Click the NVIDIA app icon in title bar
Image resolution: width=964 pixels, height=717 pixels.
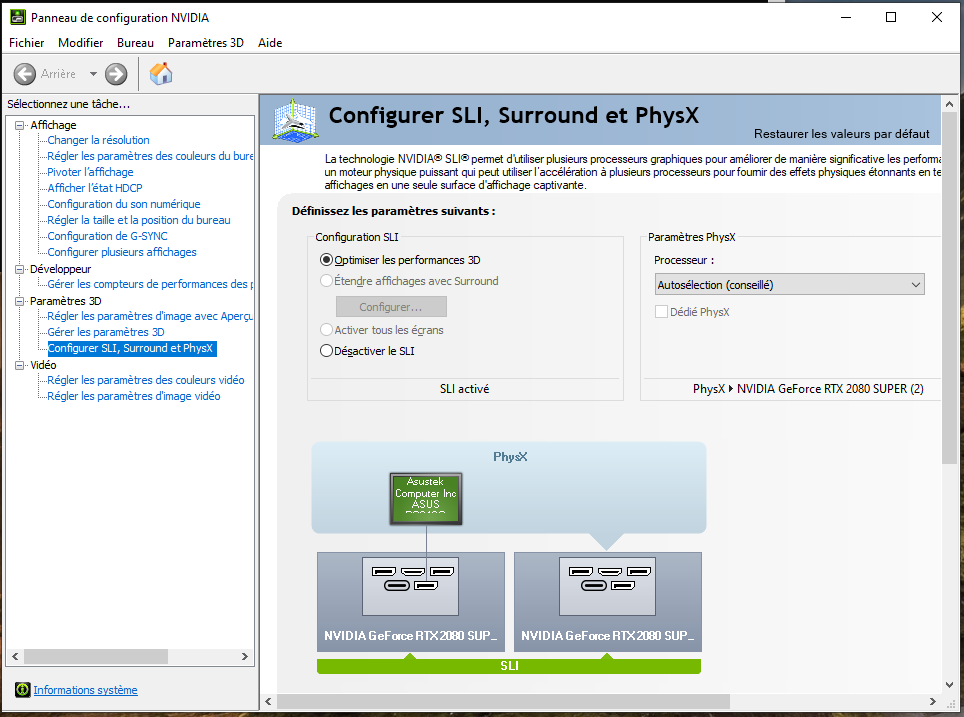18,17
